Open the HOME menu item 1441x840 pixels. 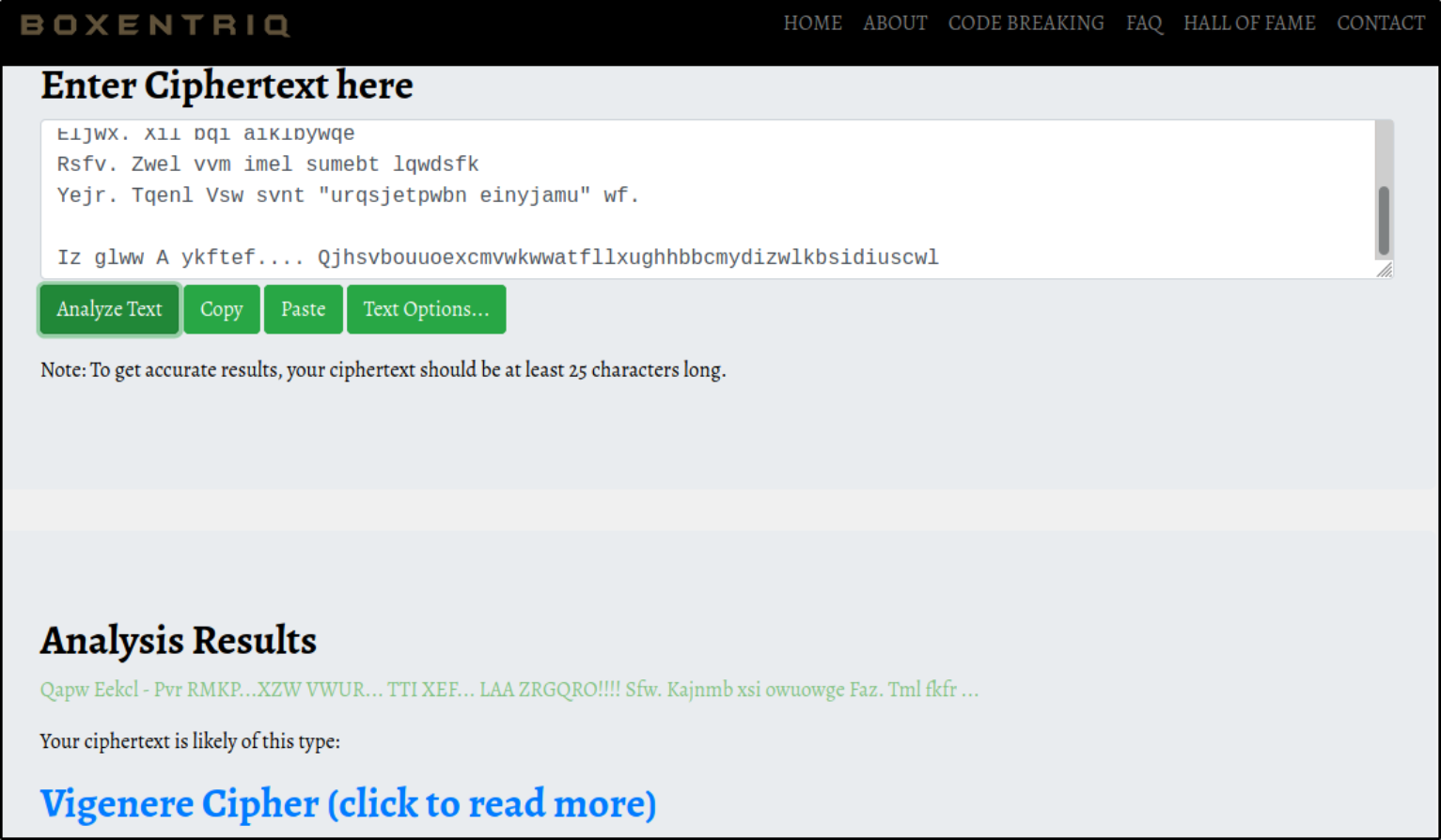click(813, 23)
